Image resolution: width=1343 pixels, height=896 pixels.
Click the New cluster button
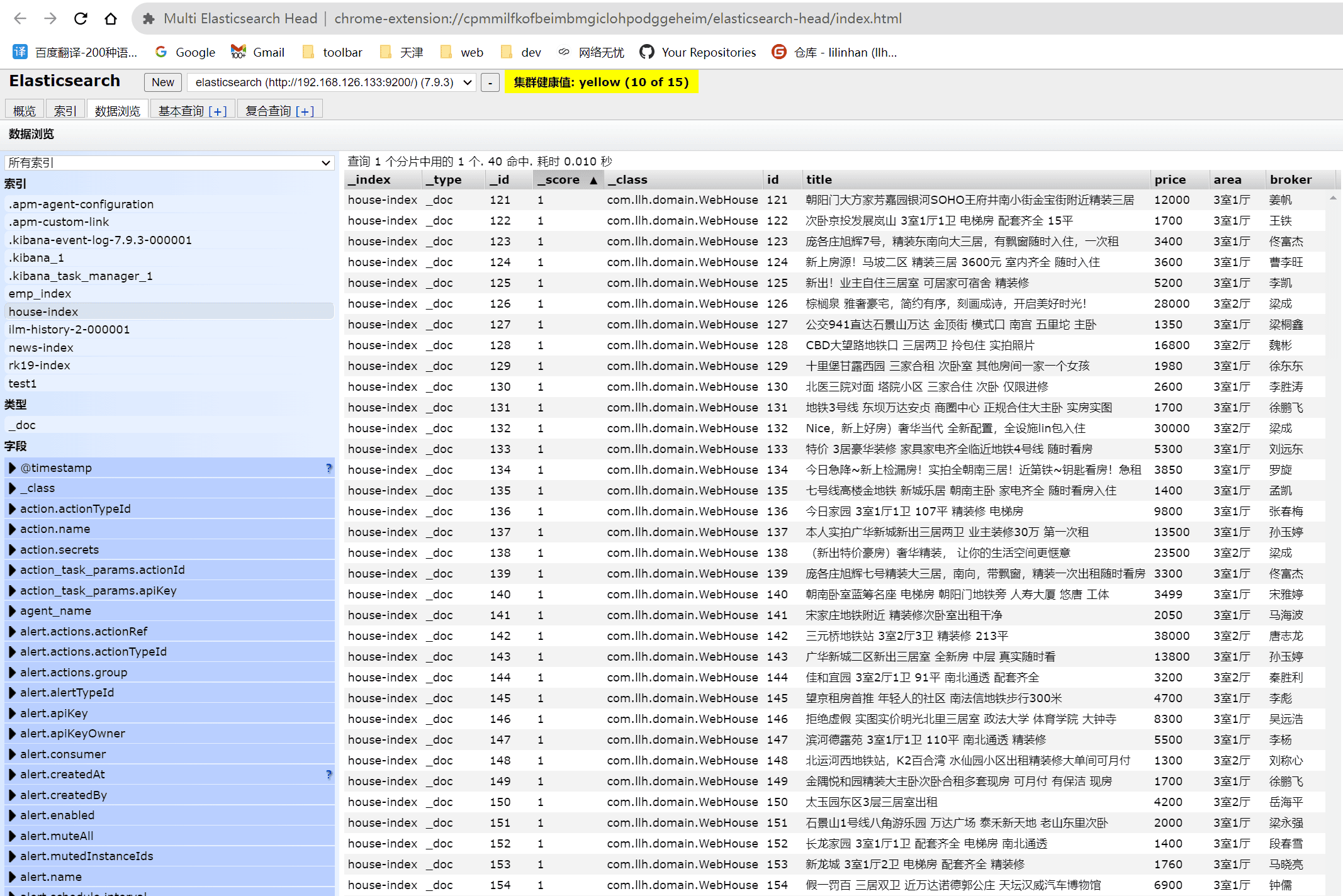(162, 82)
